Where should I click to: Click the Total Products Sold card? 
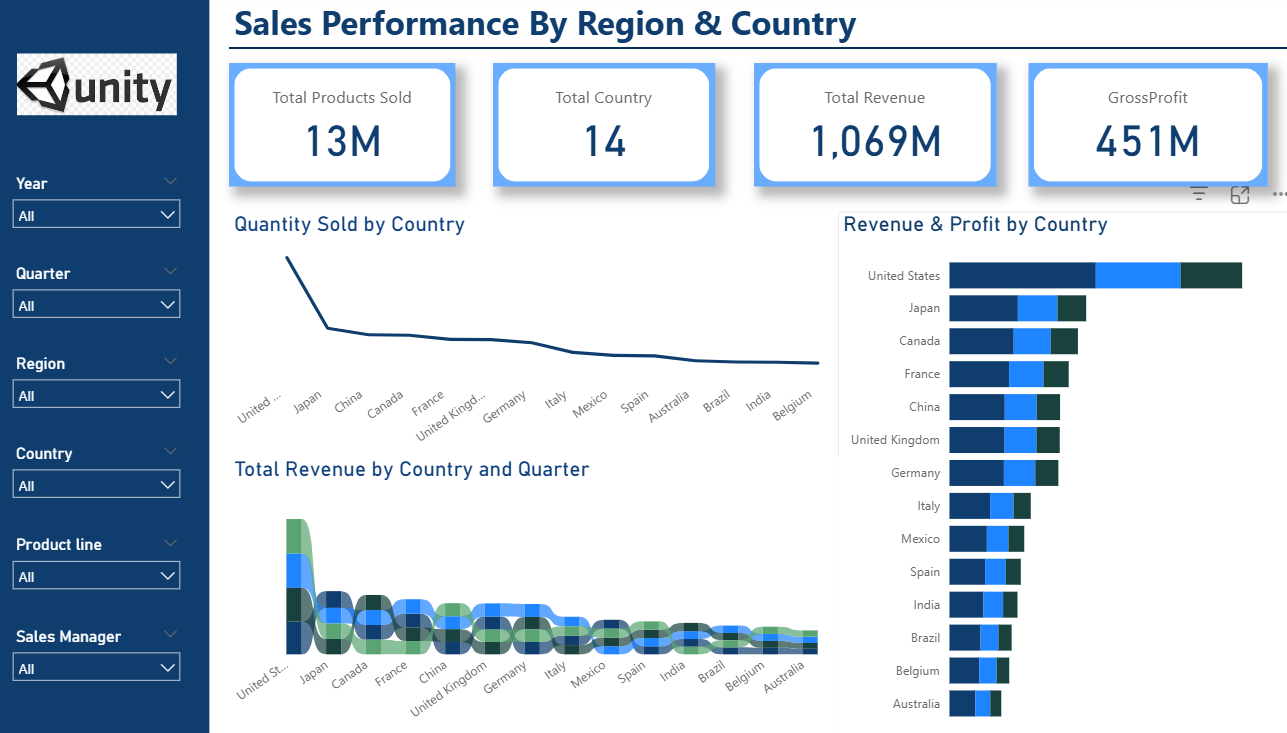coord(342,124)
